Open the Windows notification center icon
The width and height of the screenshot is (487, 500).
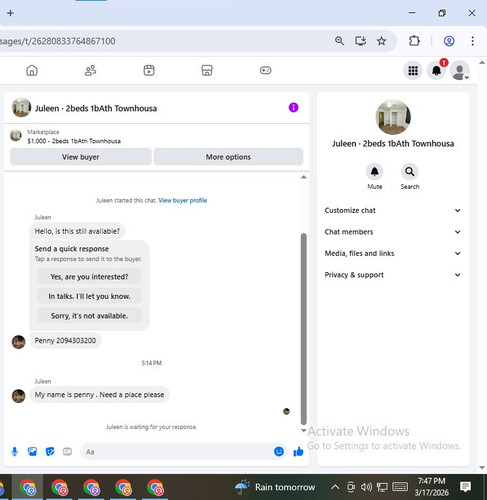pyautogui.click(x=465, y=487)
